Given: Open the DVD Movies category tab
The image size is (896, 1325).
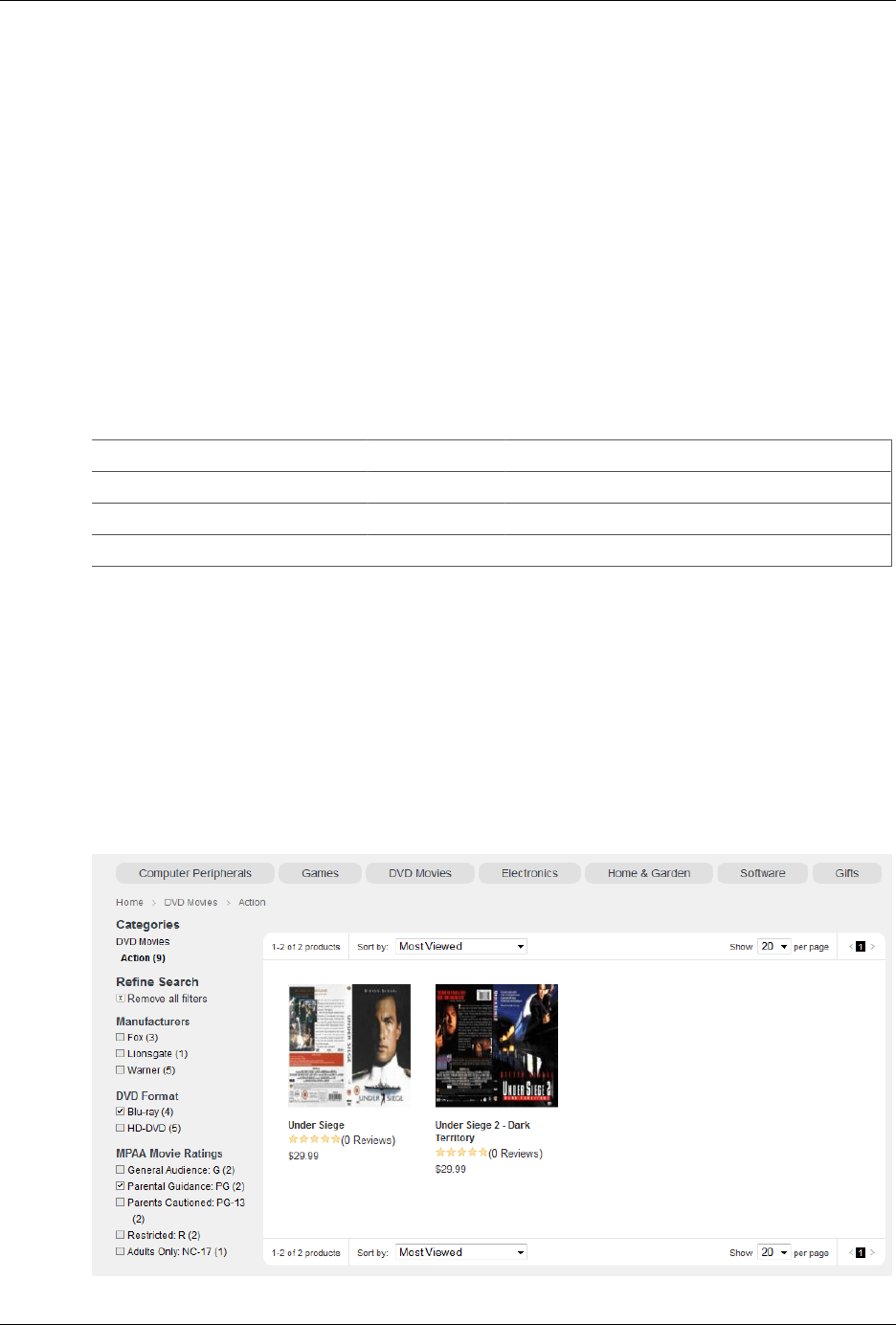Looking at the screenshot, I should tap(420, 873).
